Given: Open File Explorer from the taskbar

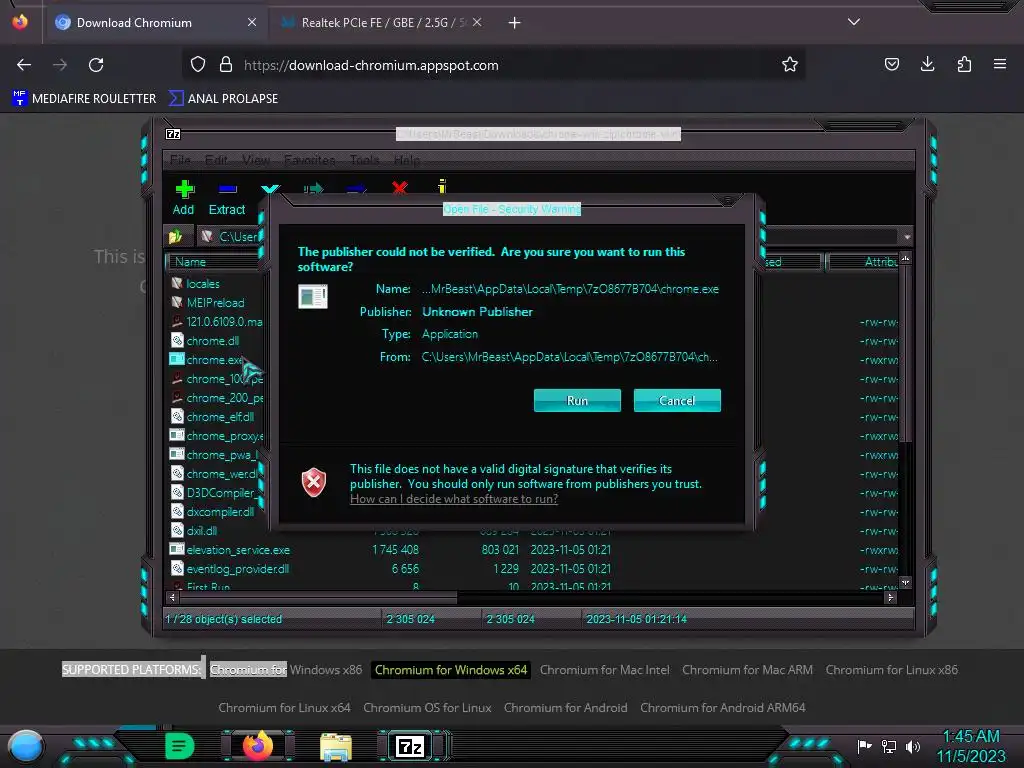Looking at the screenshot, I should [336, 746].
